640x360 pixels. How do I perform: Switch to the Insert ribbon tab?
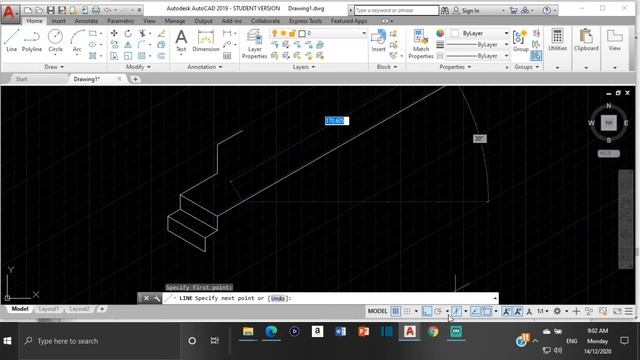click(x=58, y=21)
